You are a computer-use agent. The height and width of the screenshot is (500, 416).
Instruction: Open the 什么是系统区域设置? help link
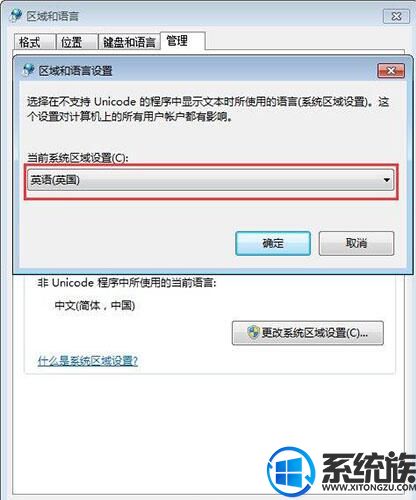click(88, 361)
